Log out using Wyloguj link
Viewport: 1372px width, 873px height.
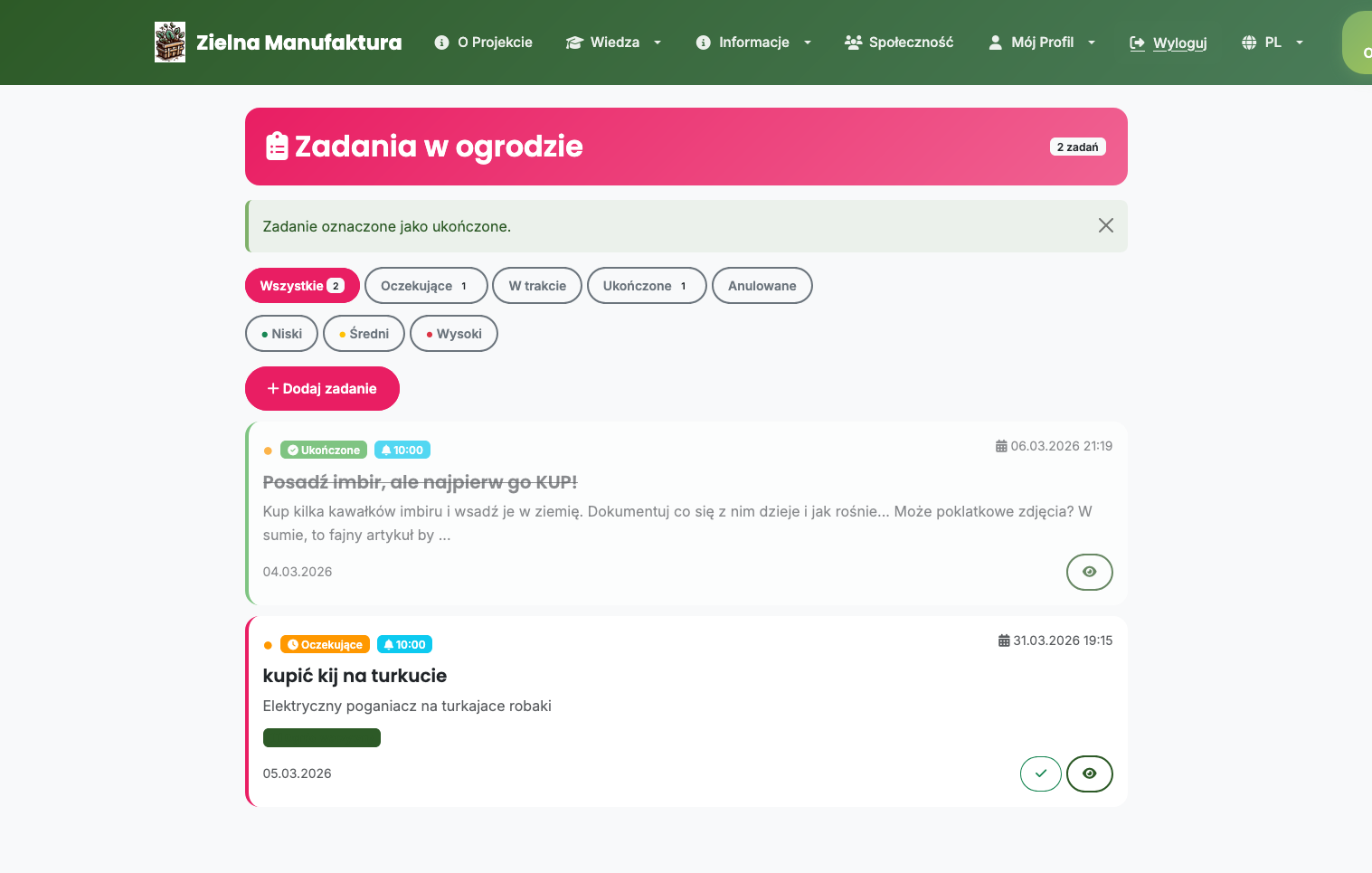tap(1169, 43)
